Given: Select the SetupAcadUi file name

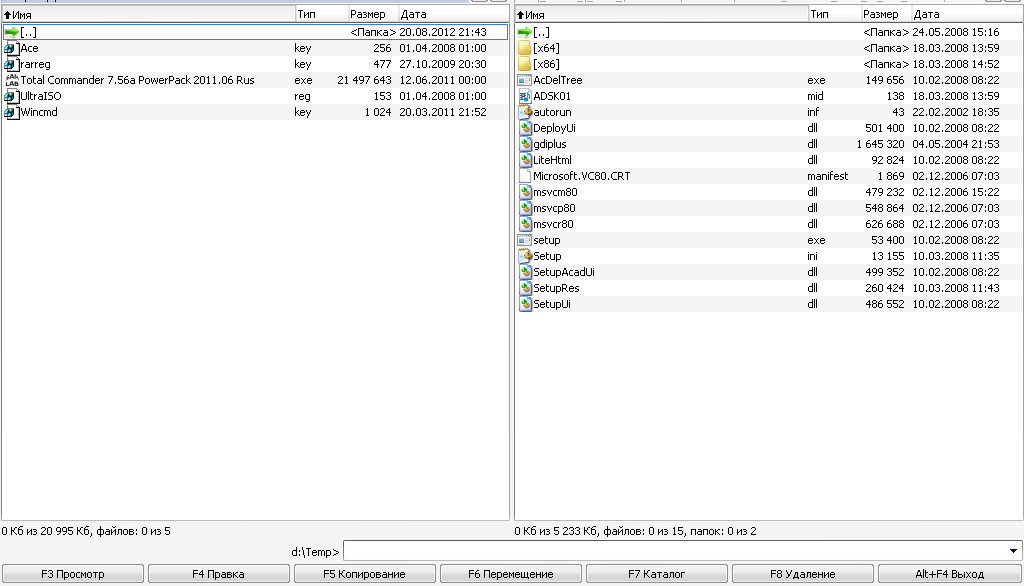Looking at the screenshot, I should point(564,272).
